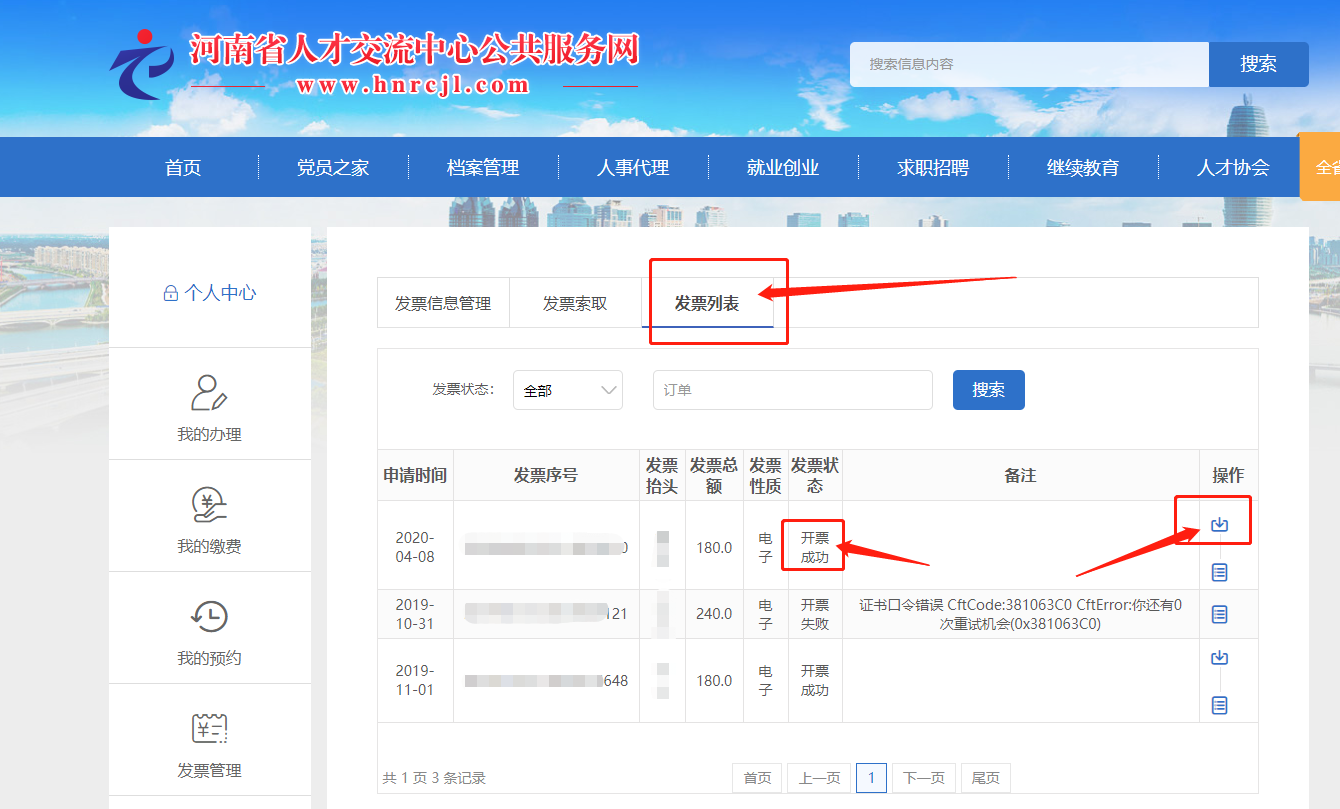This screenshot has height=809, width=1340.
Task: Click the 开票失败 status cell
Action: click(x=815, y=614)
